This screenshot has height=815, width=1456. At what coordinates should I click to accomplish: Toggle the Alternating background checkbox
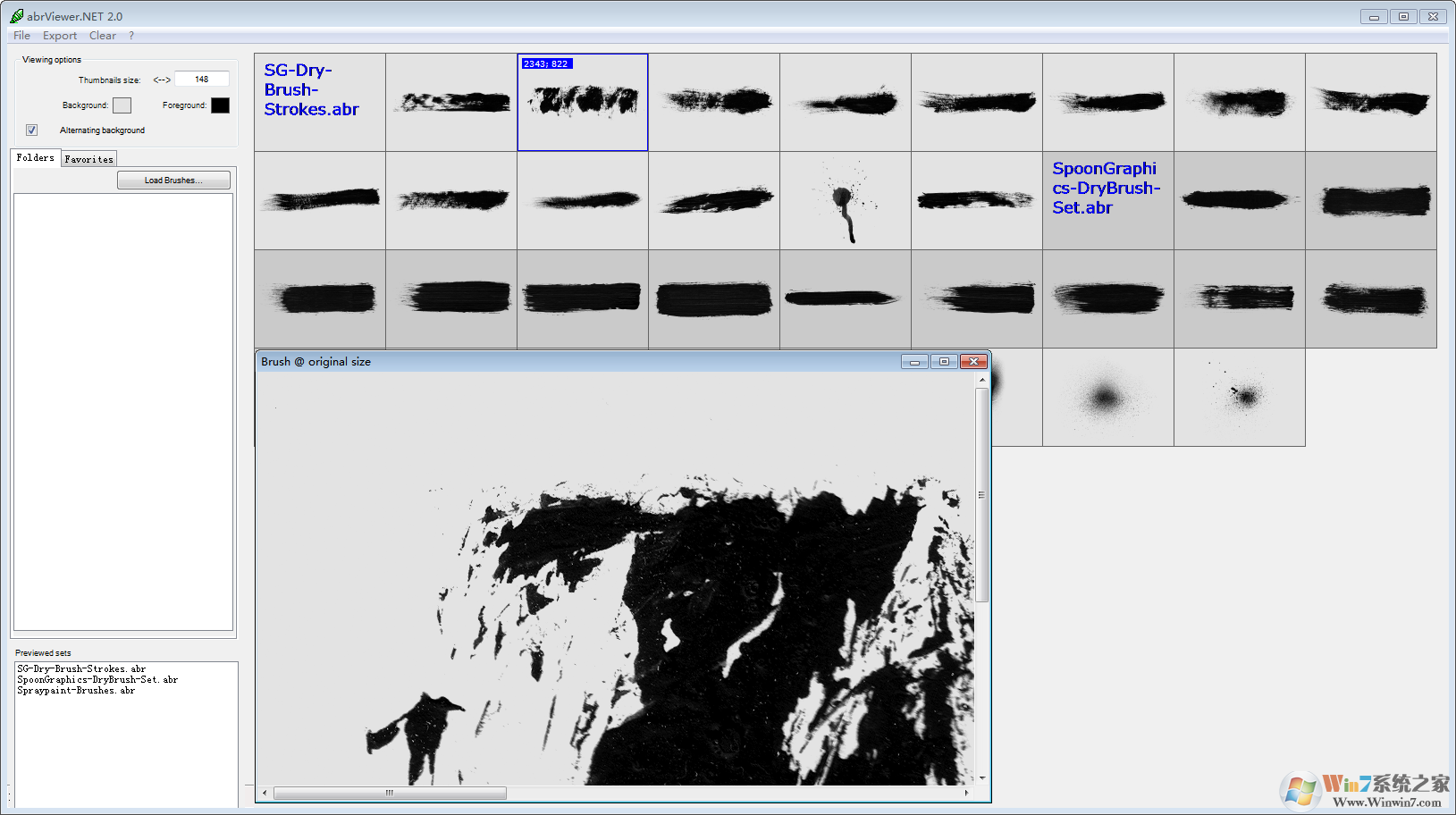tap(32, 130)
